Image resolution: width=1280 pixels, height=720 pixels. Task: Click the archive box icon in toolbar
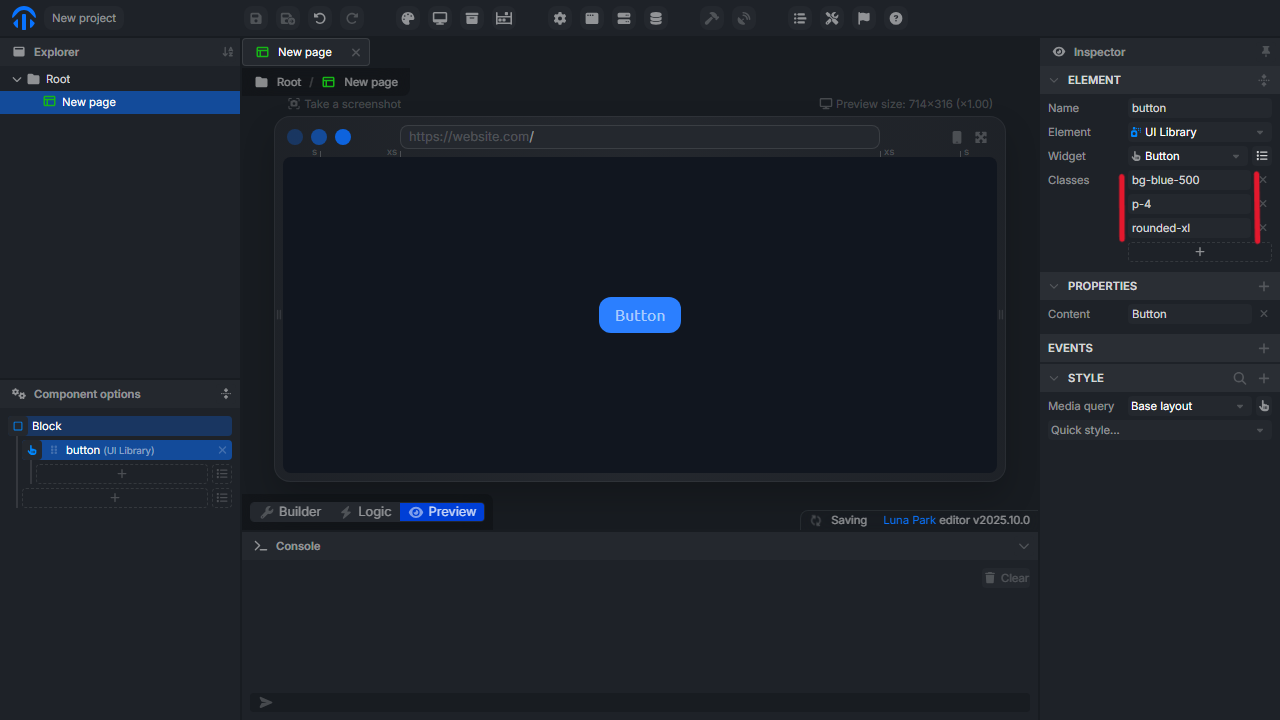[471, 18]
